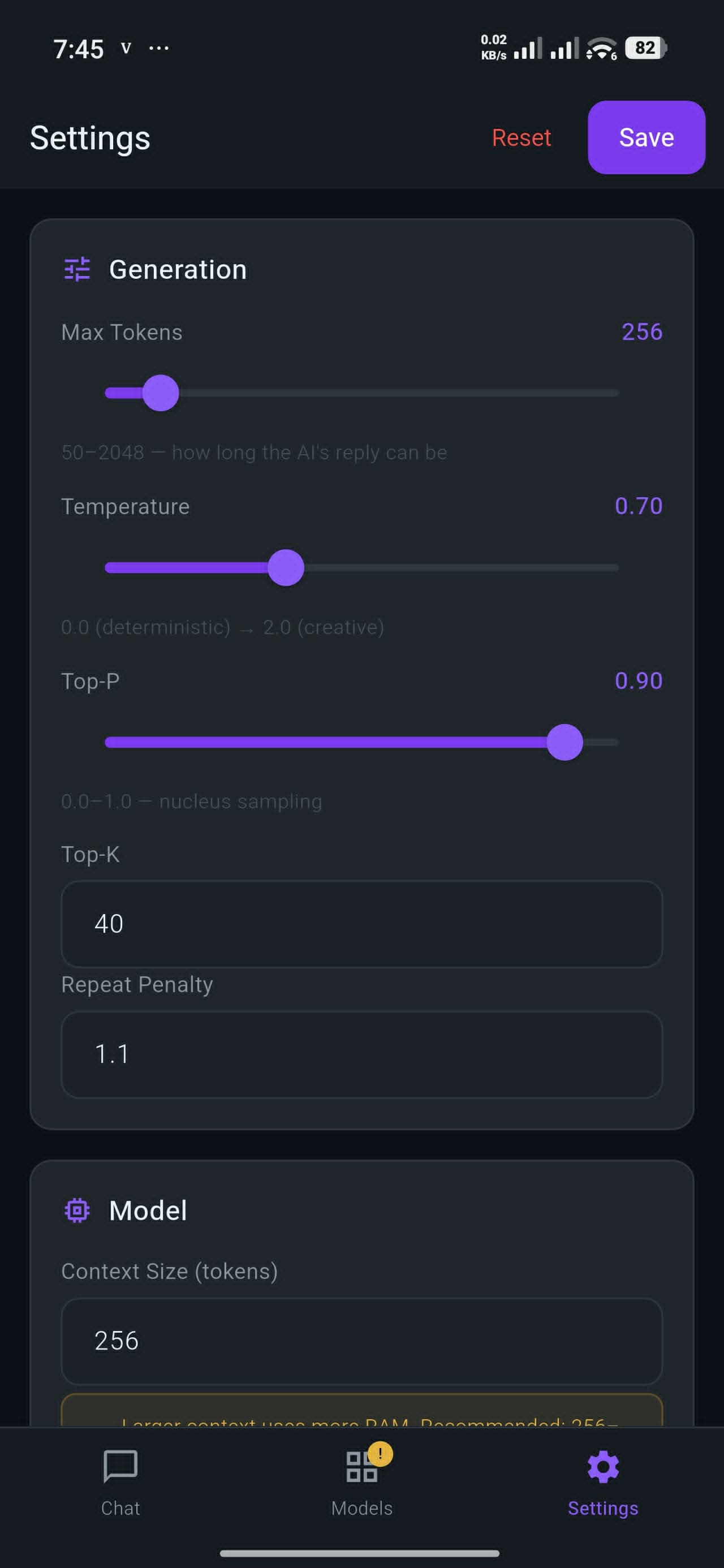Focus the Repeat Penalty input field
The image size is (724, 1568).
[361, 1055]
